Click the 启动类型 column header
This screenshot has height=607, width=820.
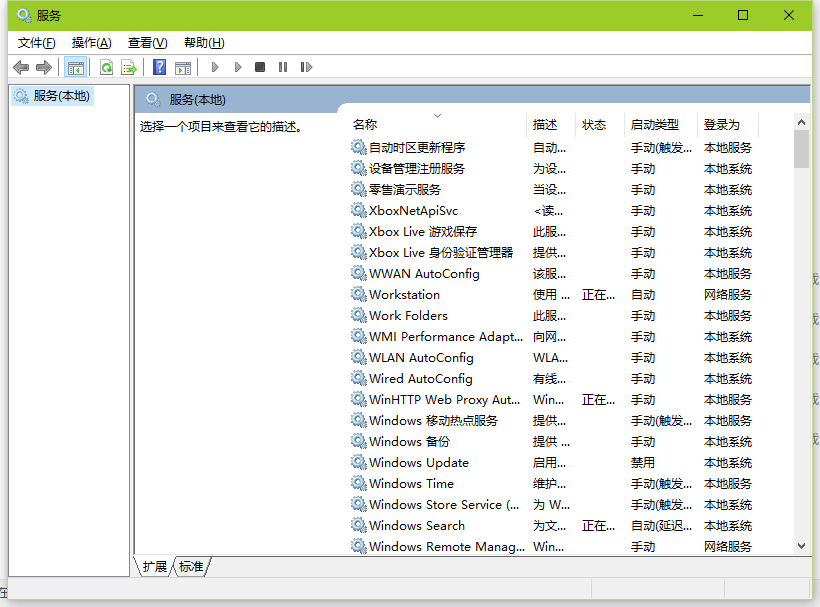point(658,124)
